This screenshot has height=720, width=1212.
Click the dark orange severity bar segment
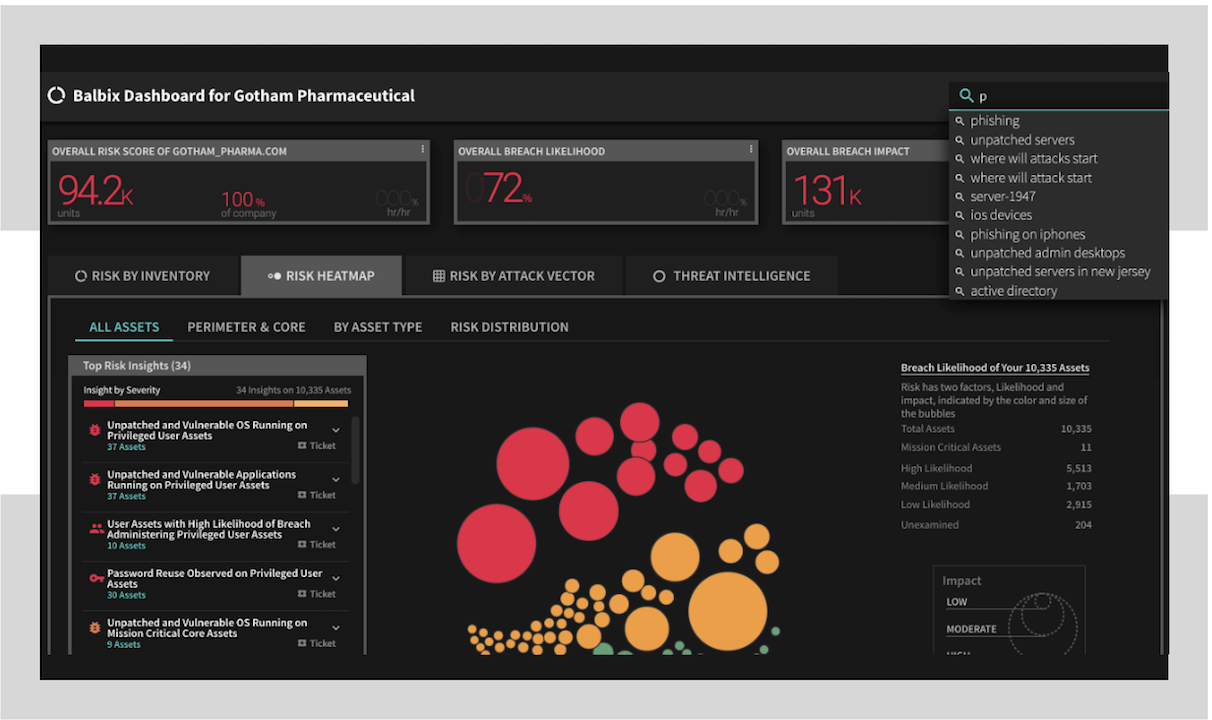coord(204,404)
